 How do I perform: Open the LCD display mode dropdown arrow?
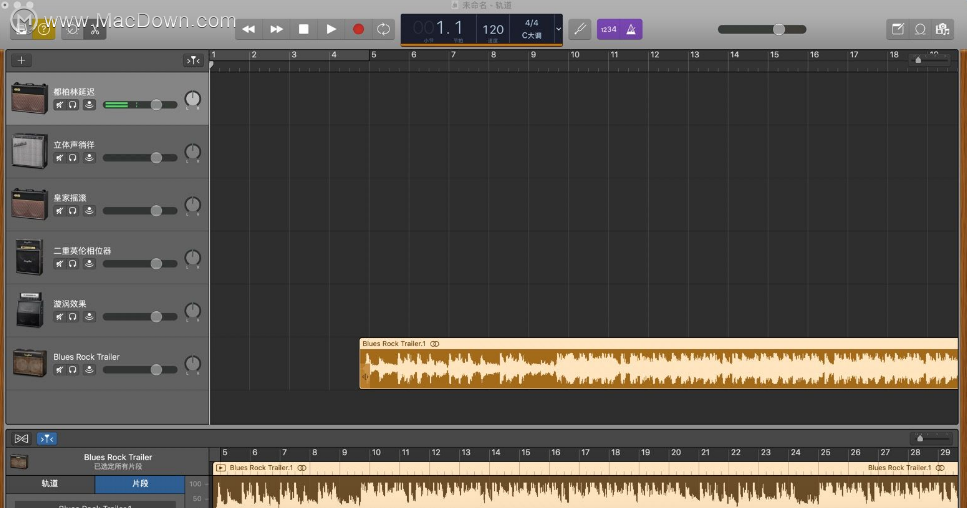558,29
